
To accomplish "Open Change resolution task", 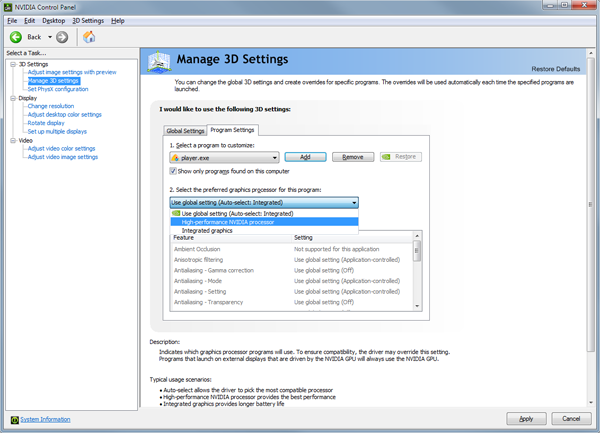I will pyautogui.click(x=51, y=106).
